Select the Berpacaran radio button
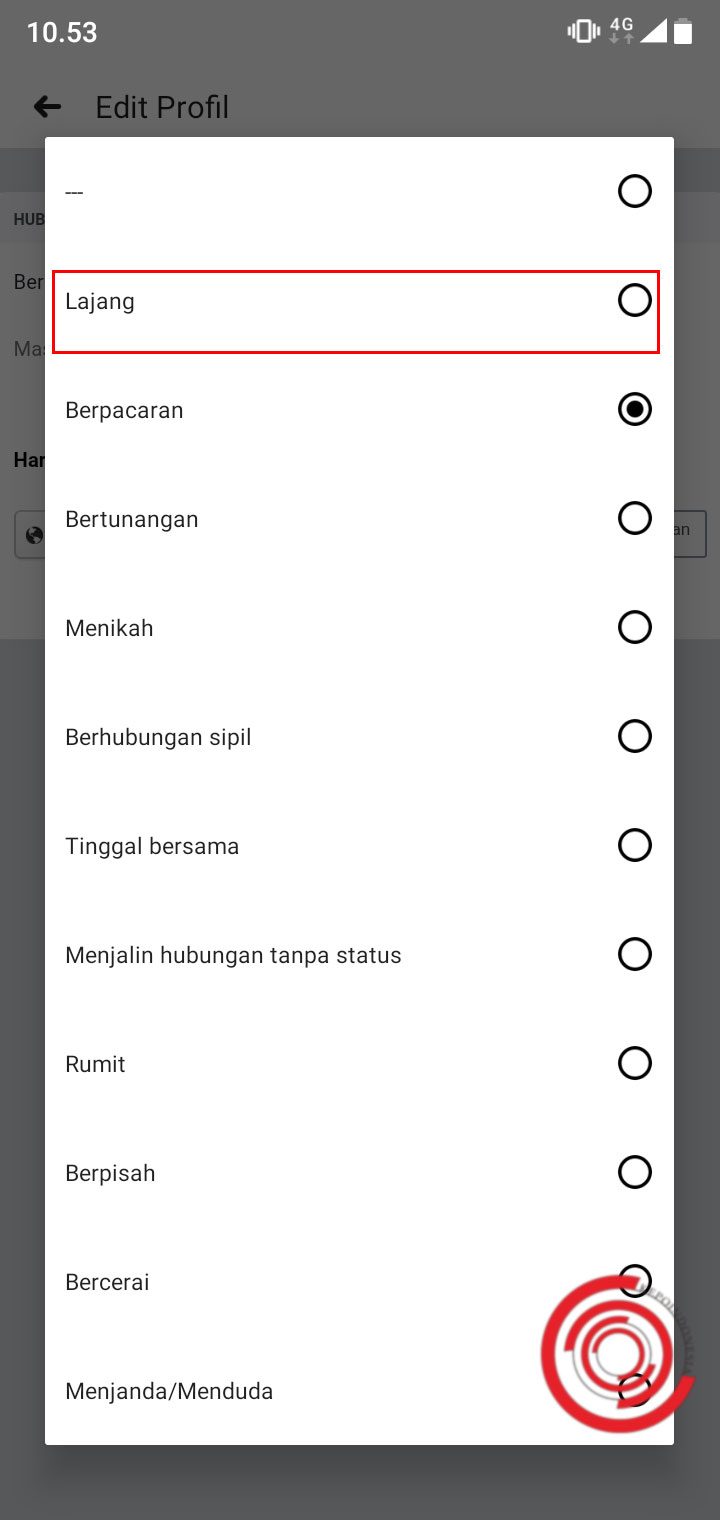 634,409
